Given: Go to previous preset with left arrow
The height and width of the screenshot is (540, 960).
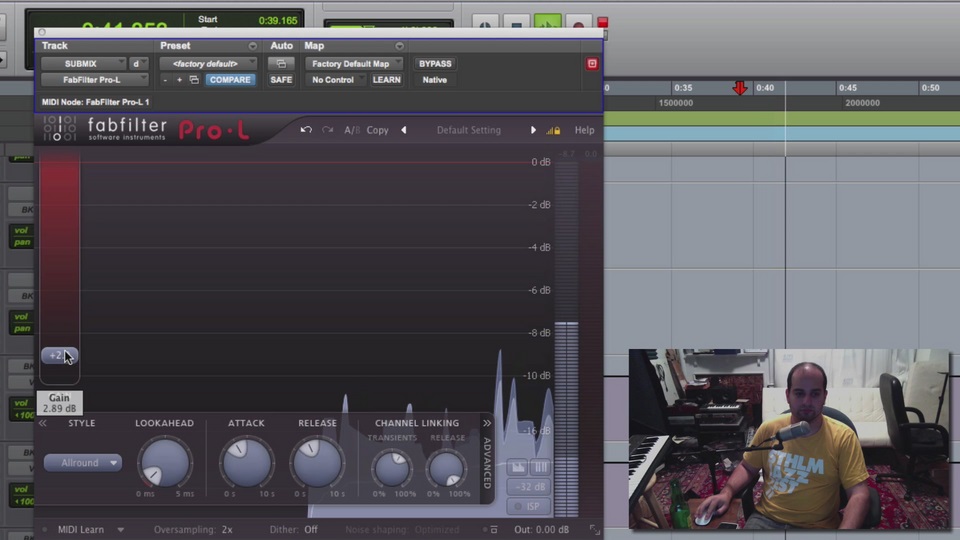Looking at the screenshot, I should click(403, 130).
